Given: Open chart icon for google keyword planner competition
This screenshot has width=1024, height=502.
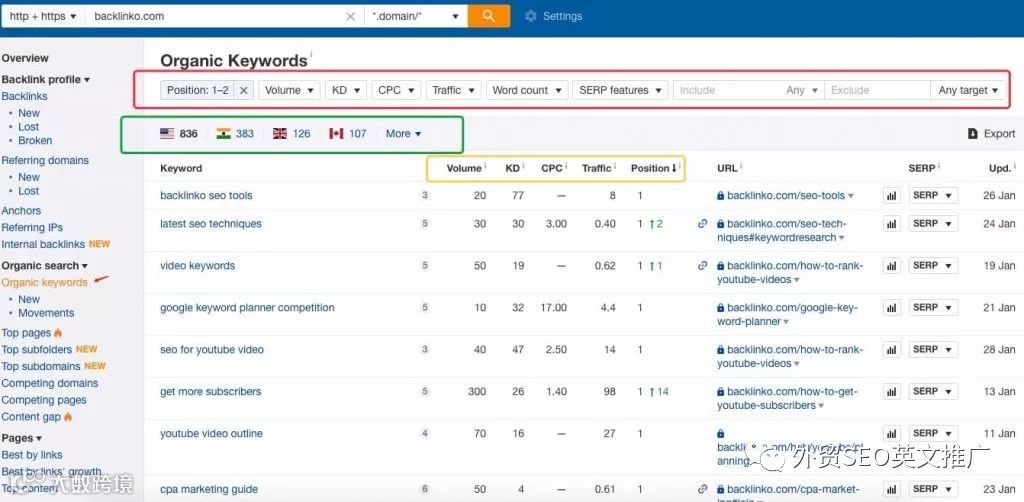Looking at the screenshot, I should click(x=891, y=307).
